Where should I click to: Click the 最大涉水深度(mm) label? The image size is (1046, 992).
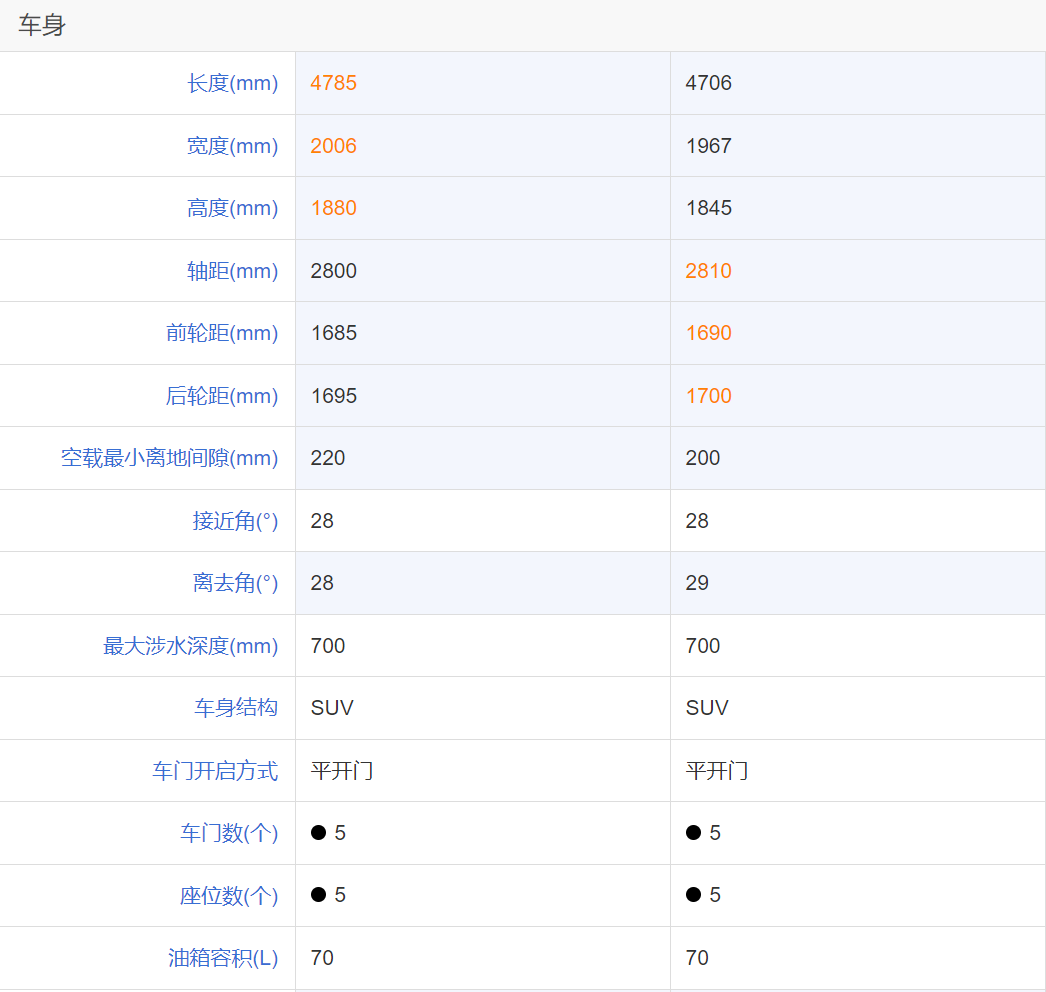click(x=190, y=646)
